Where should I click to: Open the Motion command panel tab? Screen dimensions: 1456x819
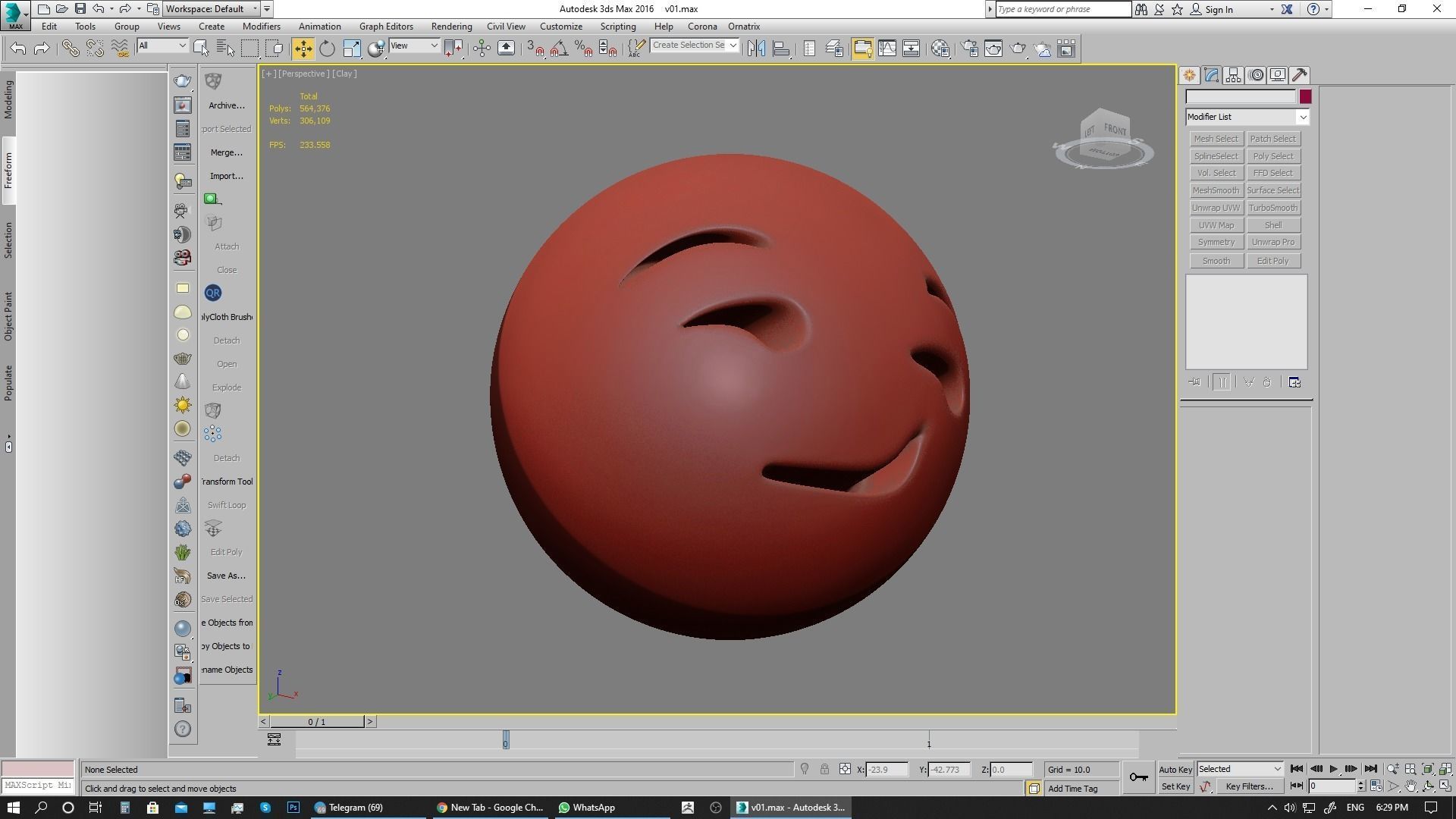point(1257,75)
